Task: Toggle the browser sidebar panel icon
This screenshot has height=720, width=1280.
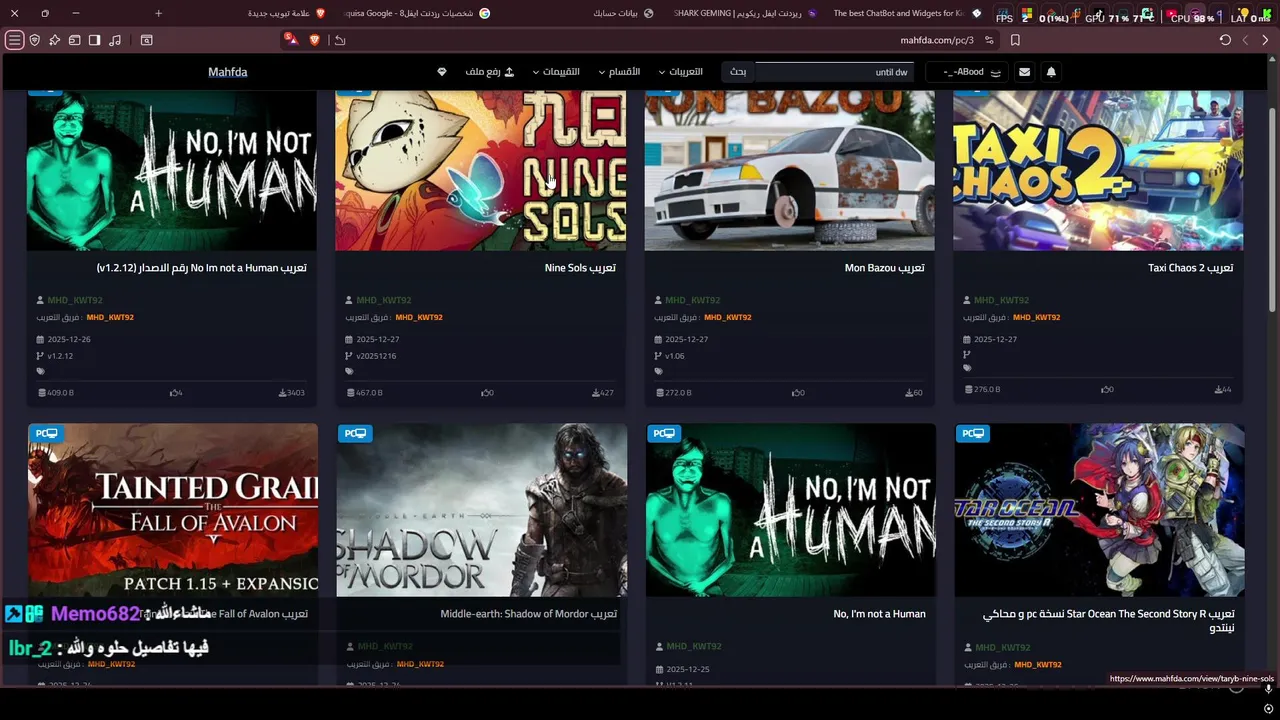Action: pos(95,40)
